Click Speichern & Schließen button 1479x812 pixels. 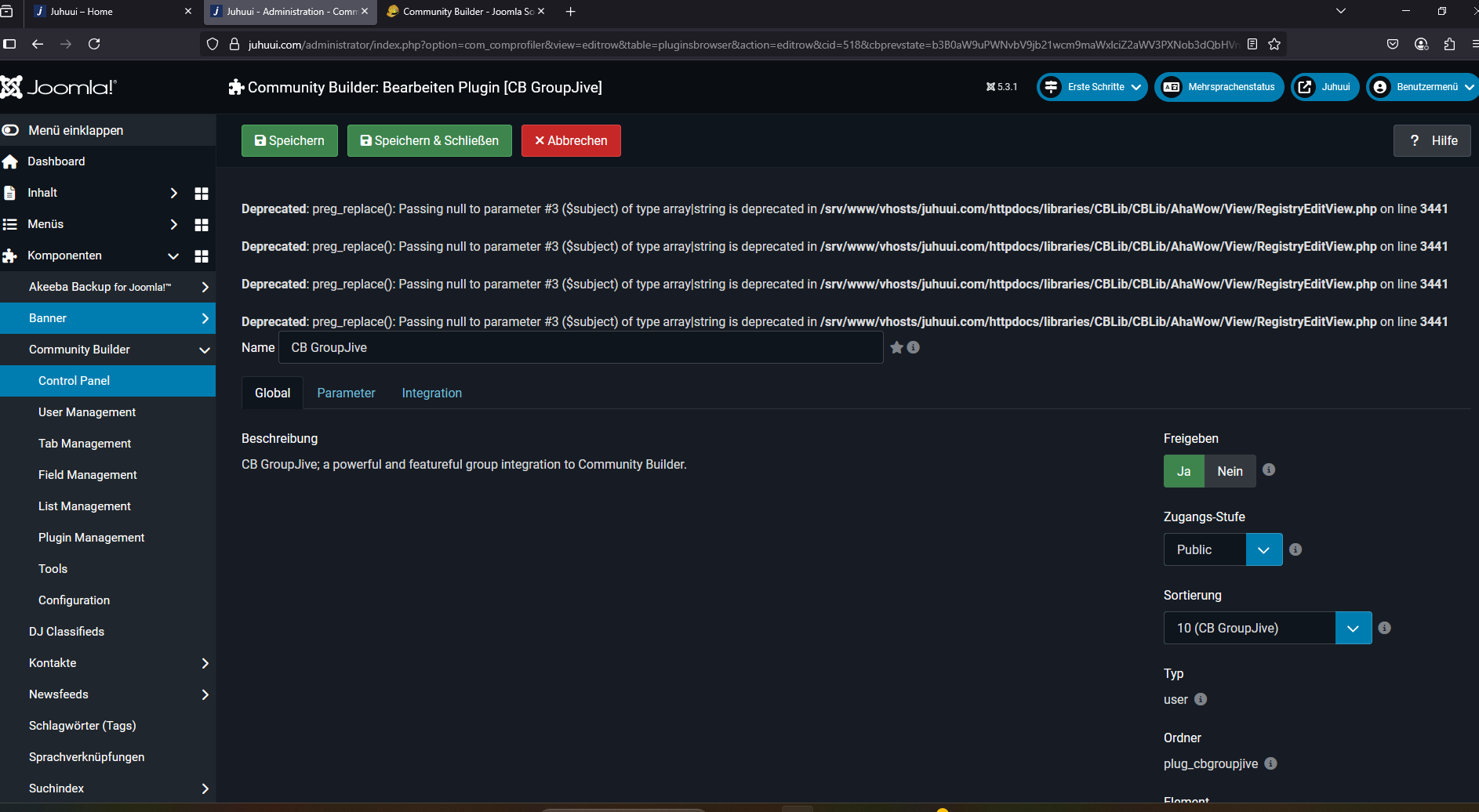tap(429, 140)
